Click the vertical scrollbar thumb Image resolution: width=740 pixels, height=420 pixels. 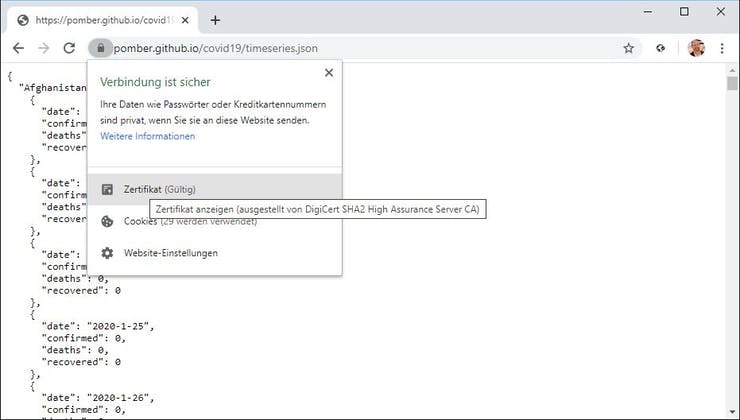click(x=732, y=85)
